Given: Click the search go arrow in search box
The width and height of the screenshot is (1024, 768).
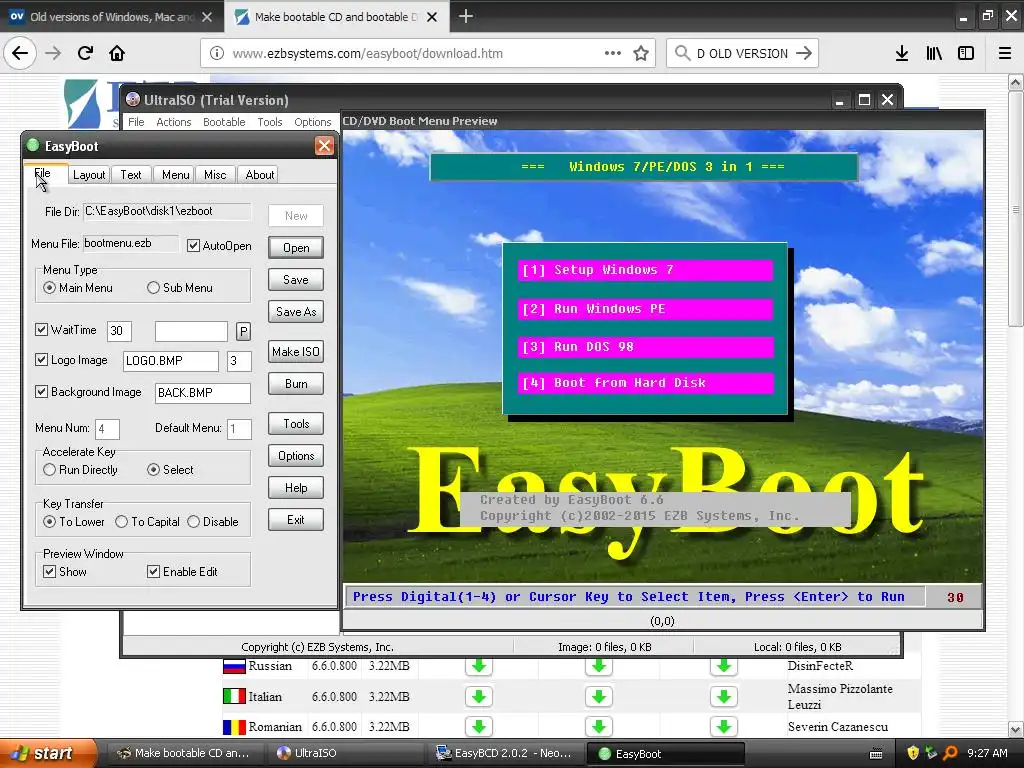Looking at the screenshot, I should pos(804,53).
